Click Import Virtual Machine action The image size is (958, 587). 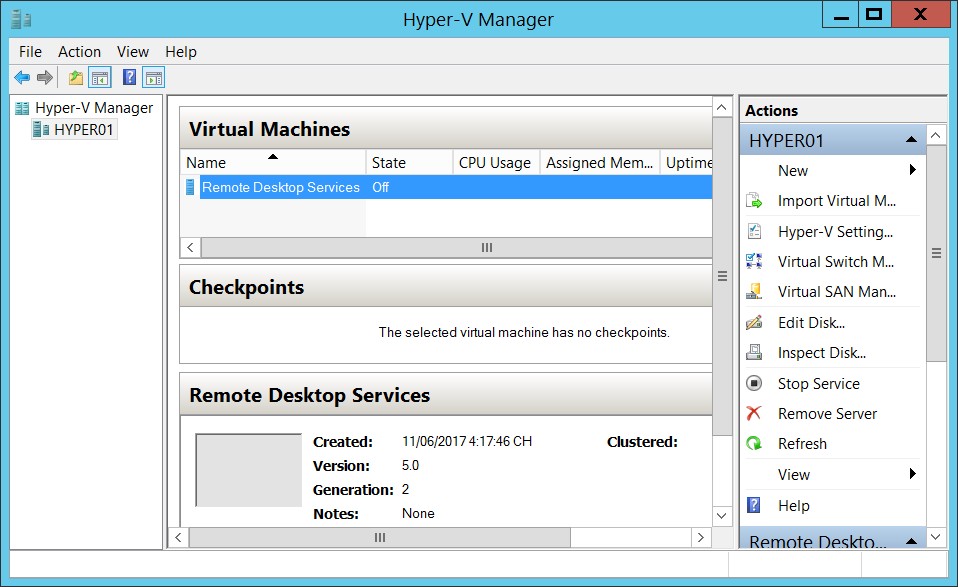point(836,201)
